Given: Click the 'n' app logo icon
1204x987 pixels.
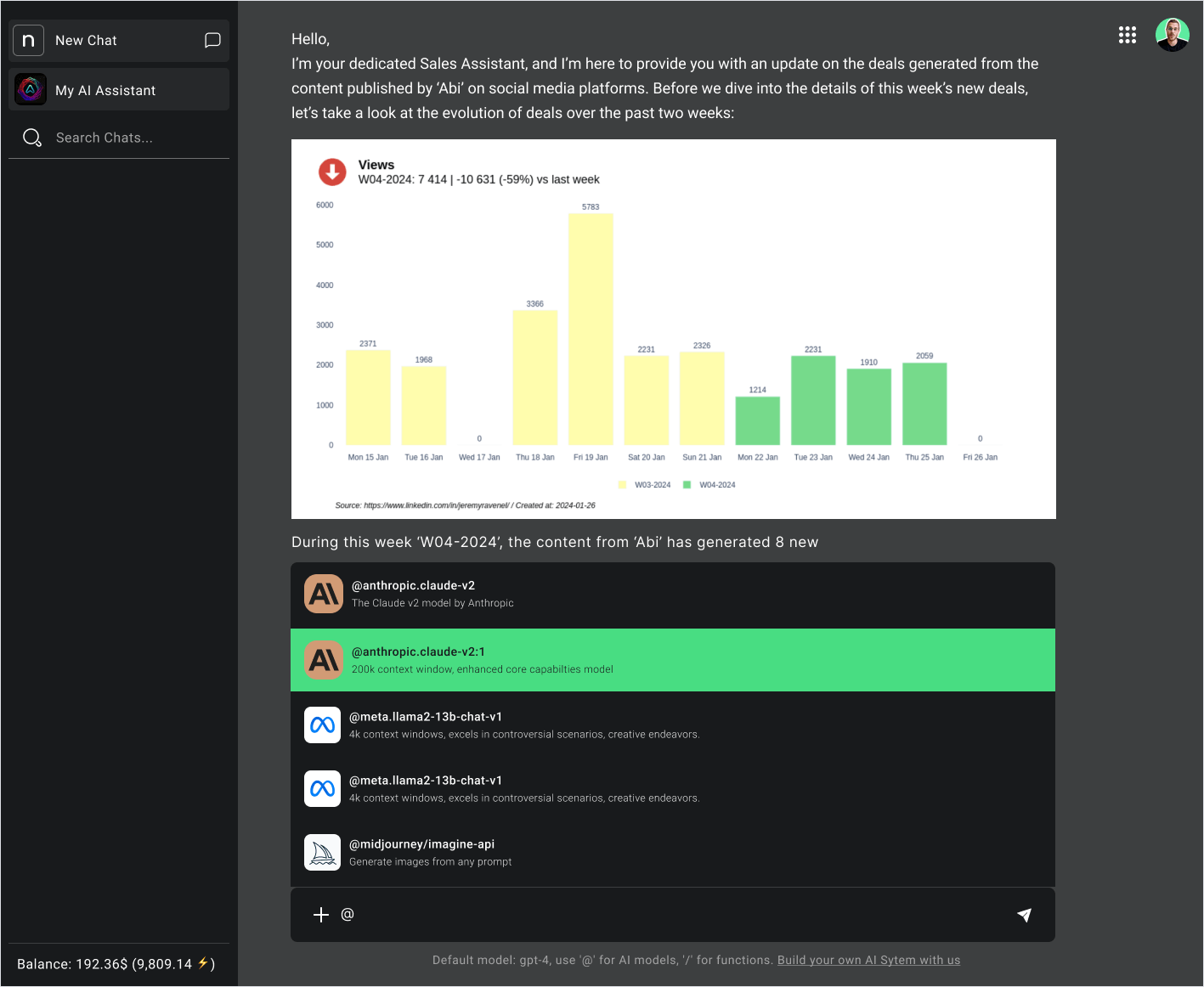Looking at the screenshot, I should 28,40.
